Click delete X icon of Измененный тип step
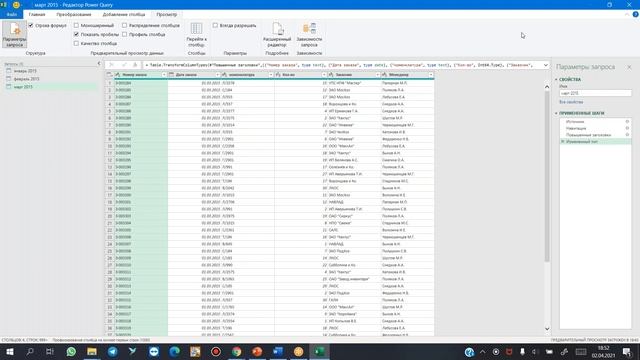The height and width of the screenshot is (360, 640). click(x=563, y=141)
